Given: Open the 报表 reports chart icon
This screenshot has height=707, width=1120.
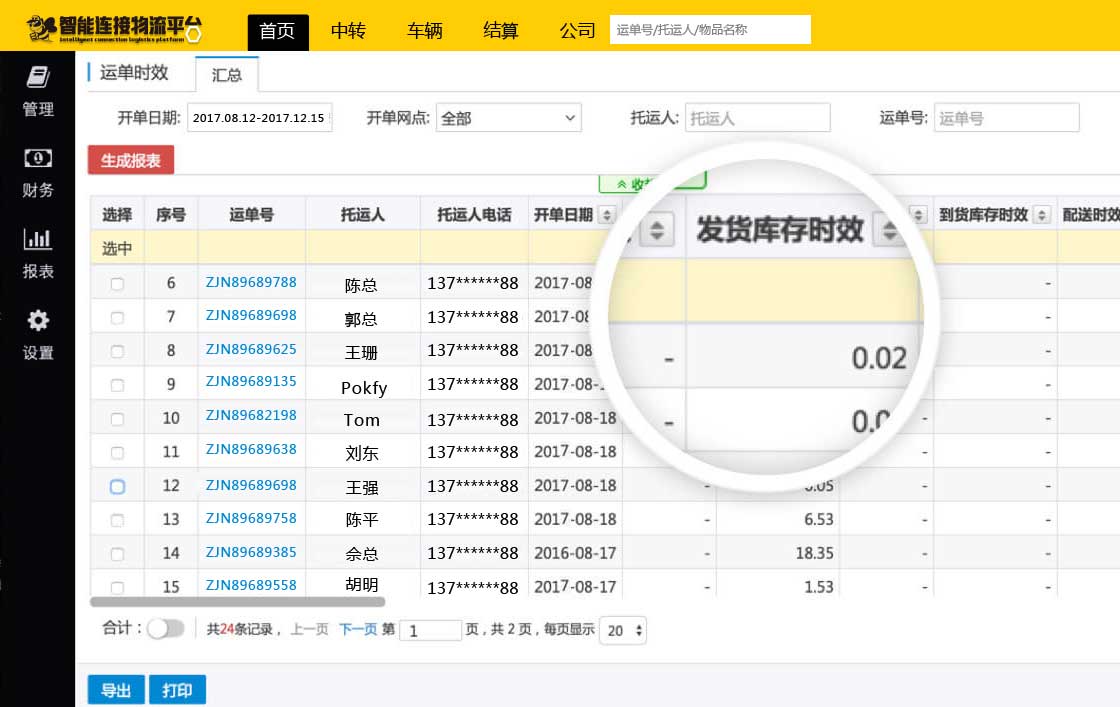Looking at the screenshot, I should click(38, 240).
